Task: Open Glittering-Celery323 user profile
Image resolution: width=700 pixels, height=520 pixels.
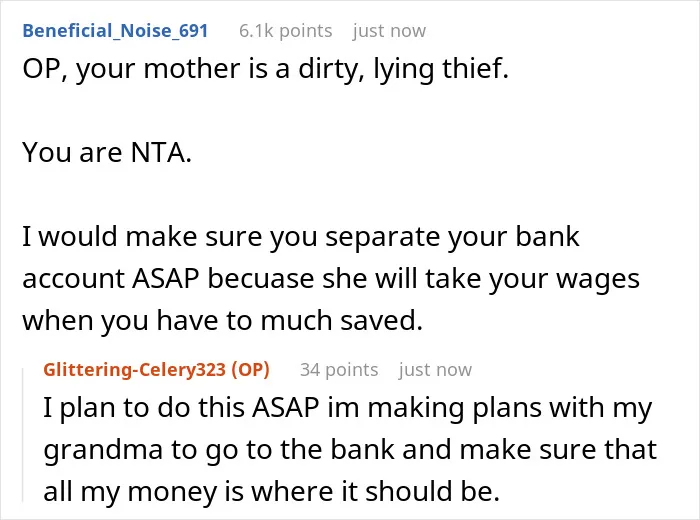Action: (134, 370)
